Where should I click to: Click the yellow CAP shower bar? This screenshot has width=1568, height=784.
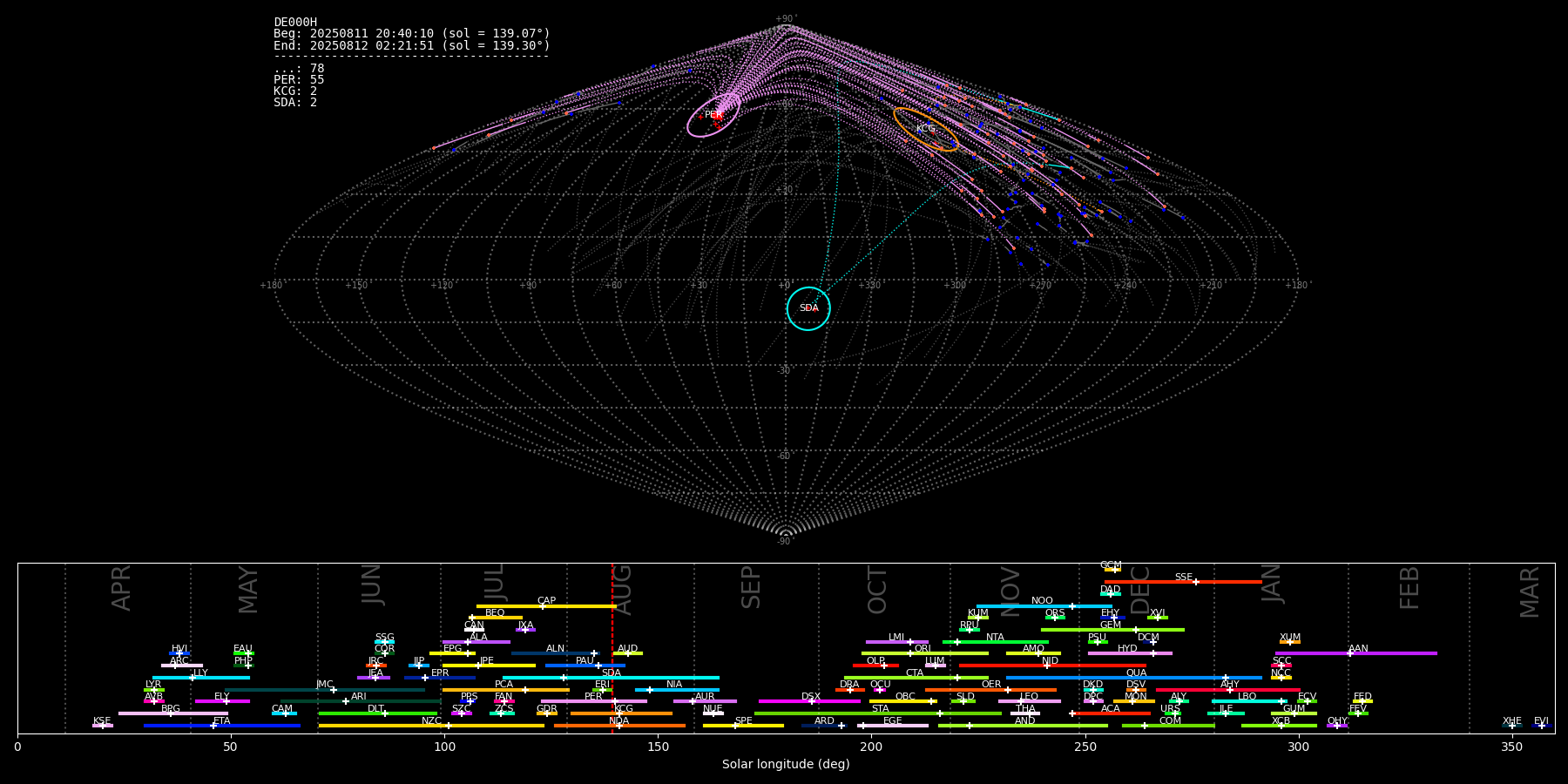(546, 606)
